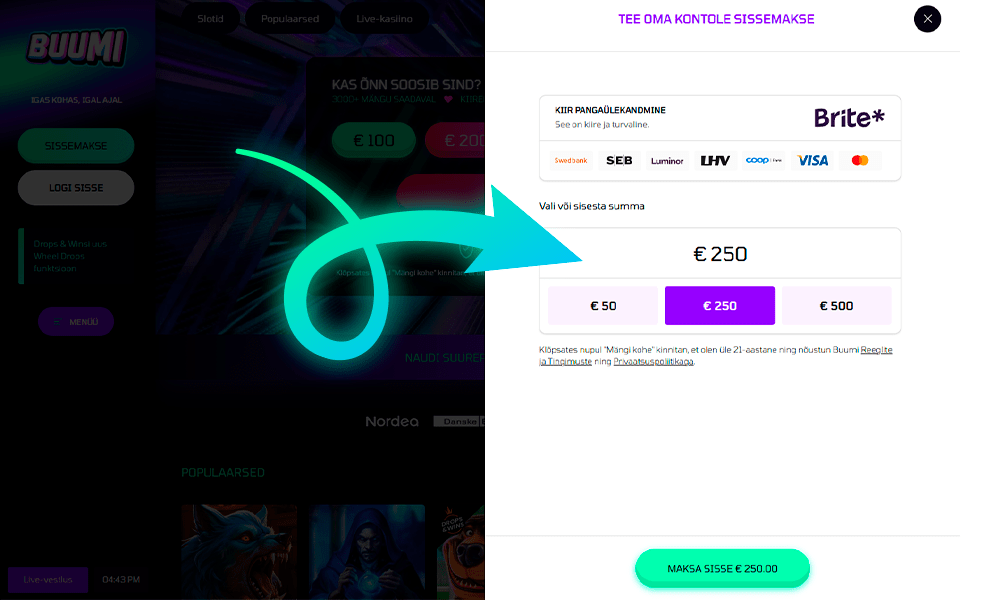Click the Brite logo
The image size is (1000, 600).
click(x=849, y=118)
